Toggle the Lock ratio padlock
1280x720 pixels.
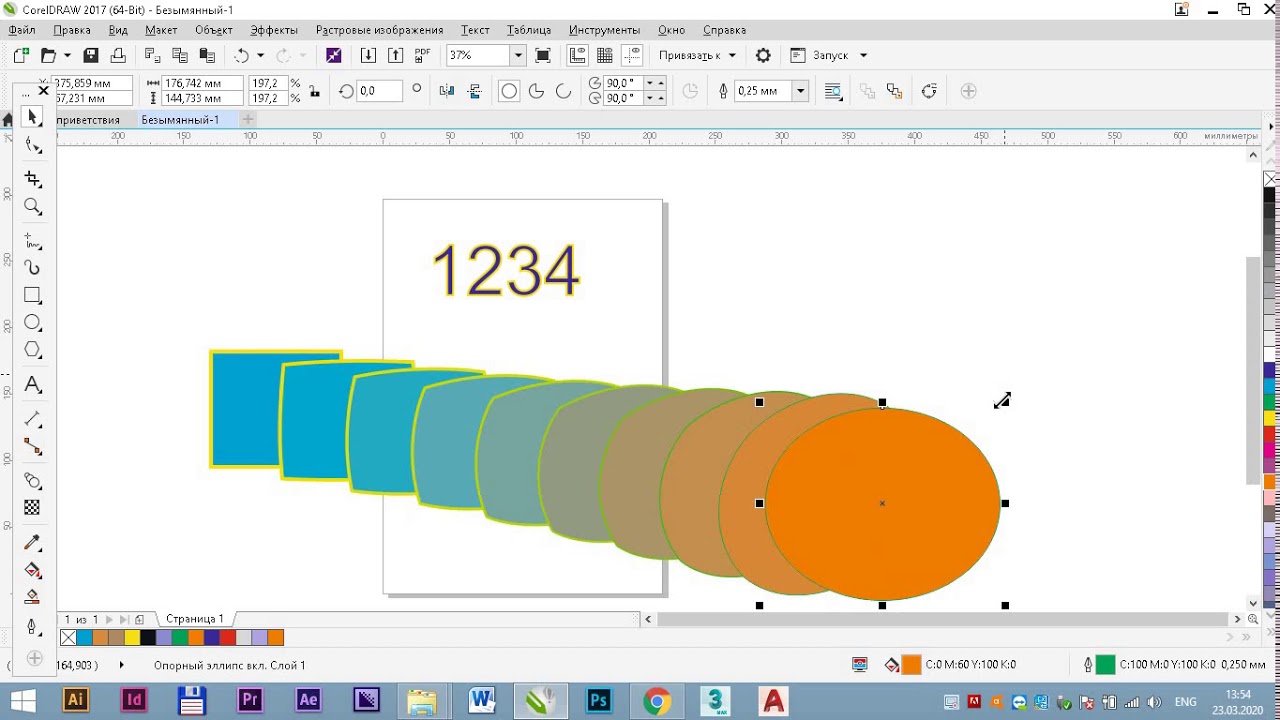[x=315, y=91]
